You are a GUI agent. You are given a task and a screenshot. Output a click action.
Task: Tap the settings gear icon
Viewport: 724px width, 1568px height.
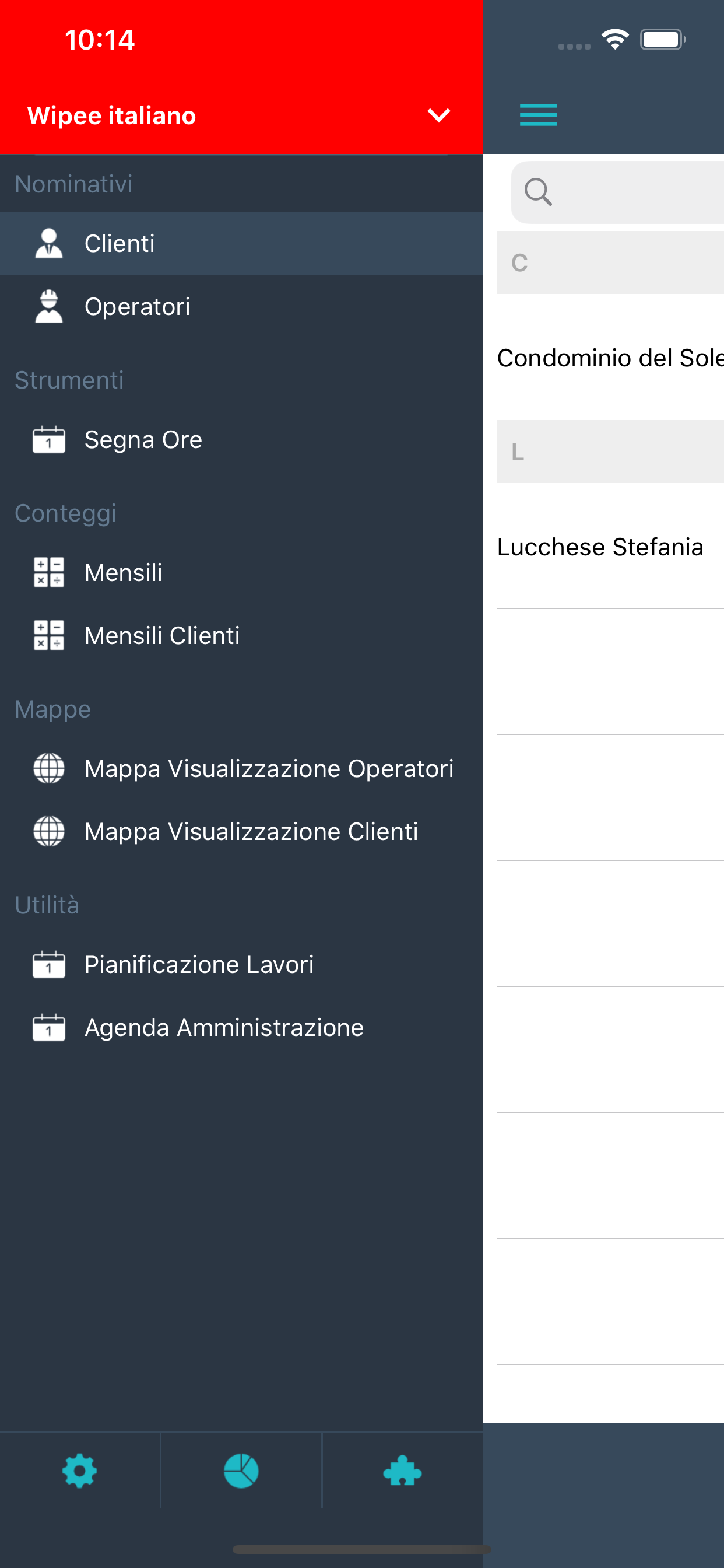[80, 1471]
